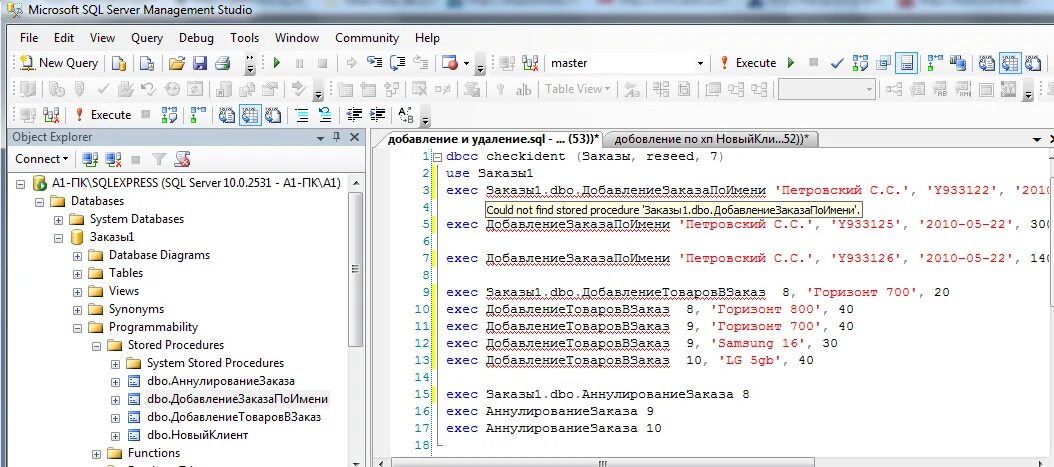The width and height of the screenshot is (1054, 467).
Task: Select dbo.АннулированиеЗаказа stored procedure
Action: 220,381
